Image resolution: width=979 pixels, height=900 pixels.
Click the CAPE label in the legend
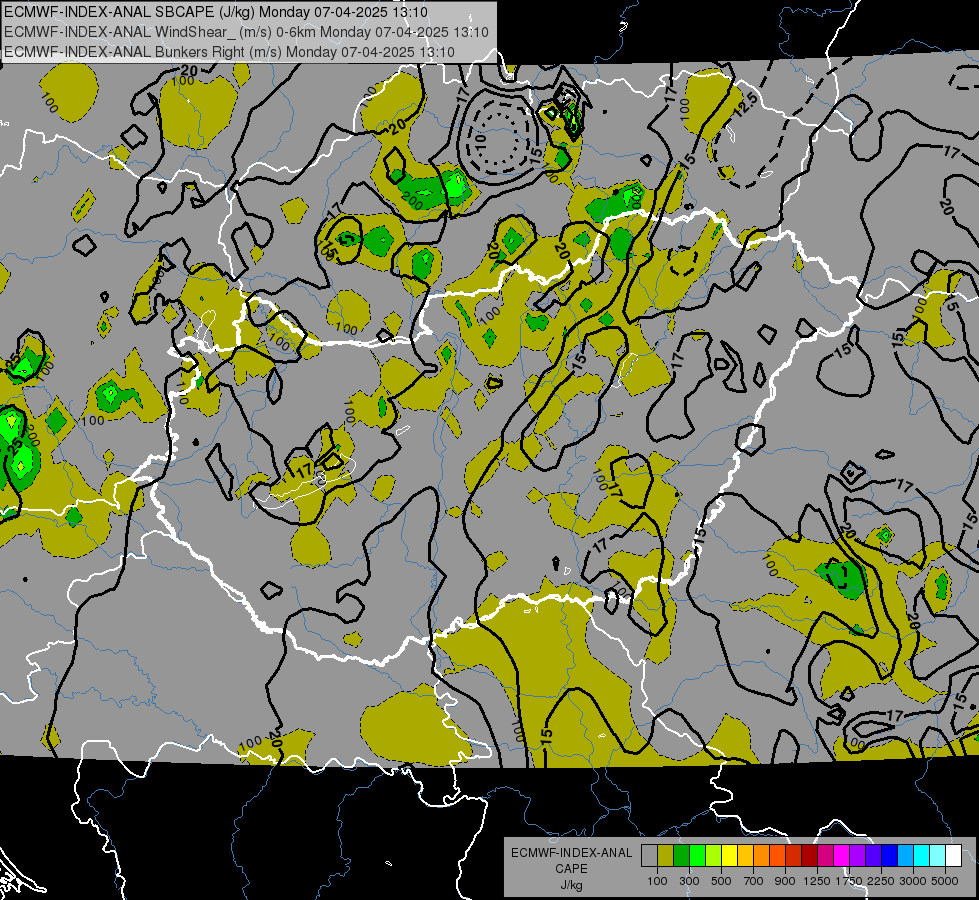coord(571,869)
